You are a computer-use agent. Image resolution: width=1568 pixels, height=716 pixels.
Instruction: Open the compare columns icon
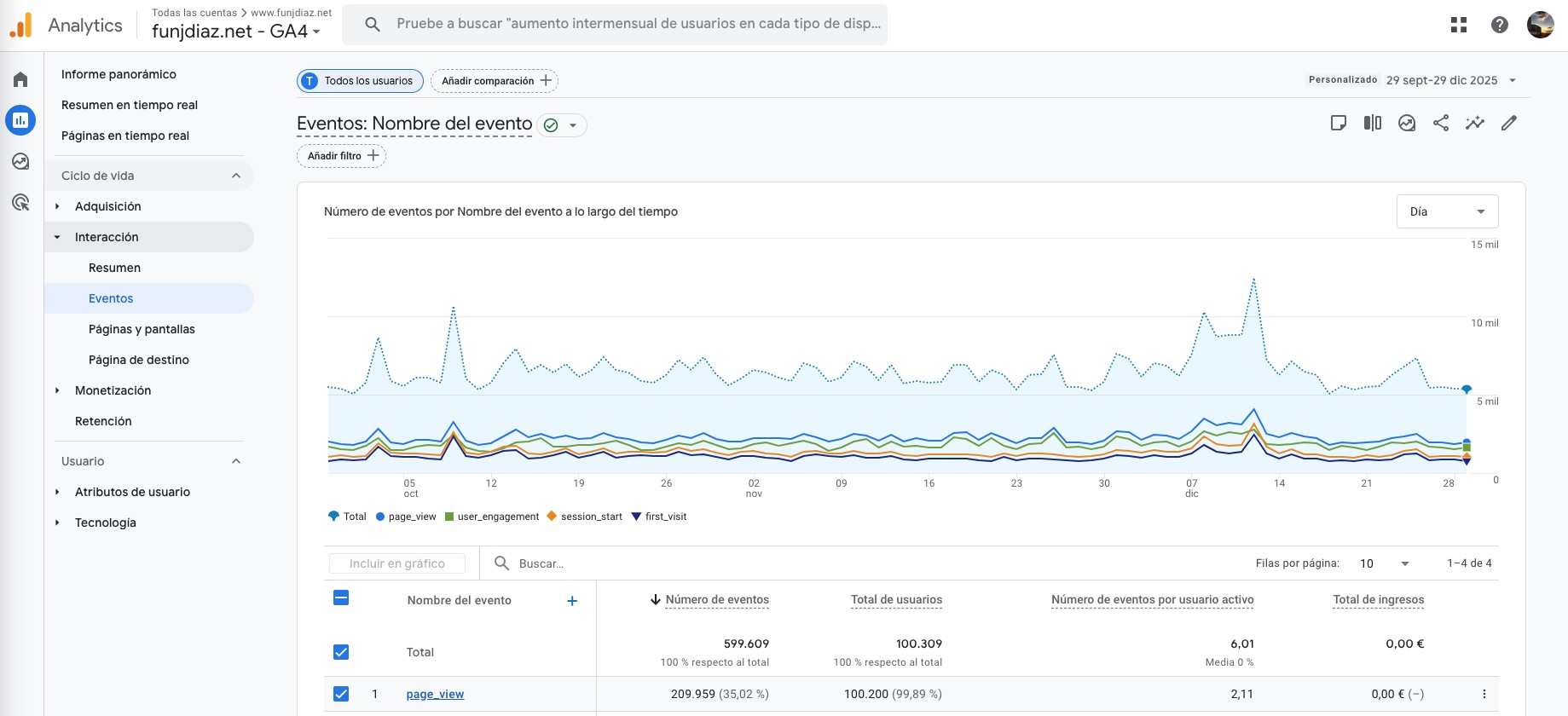tap(1373, 123)
